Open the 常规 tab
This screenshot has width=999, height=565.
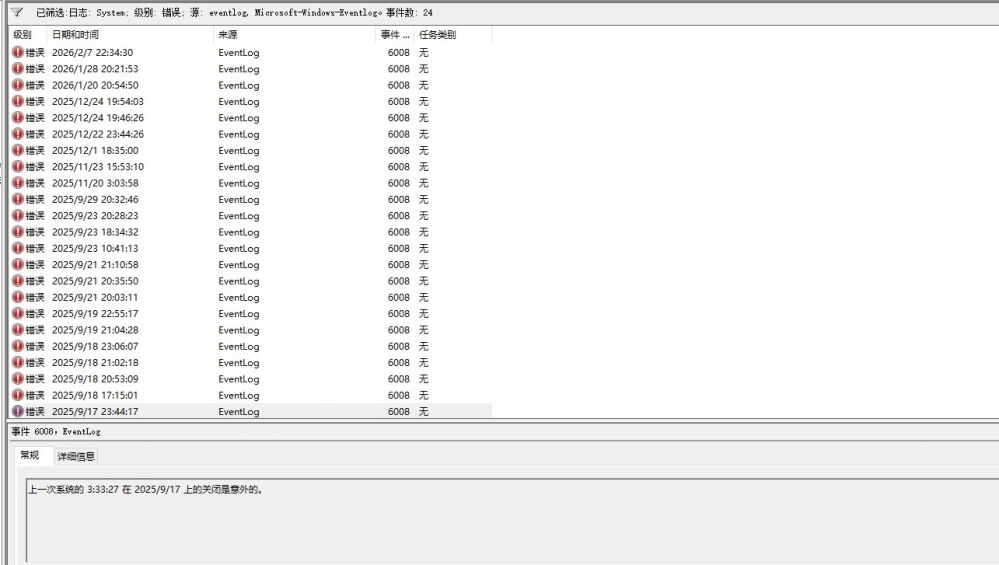30,456
